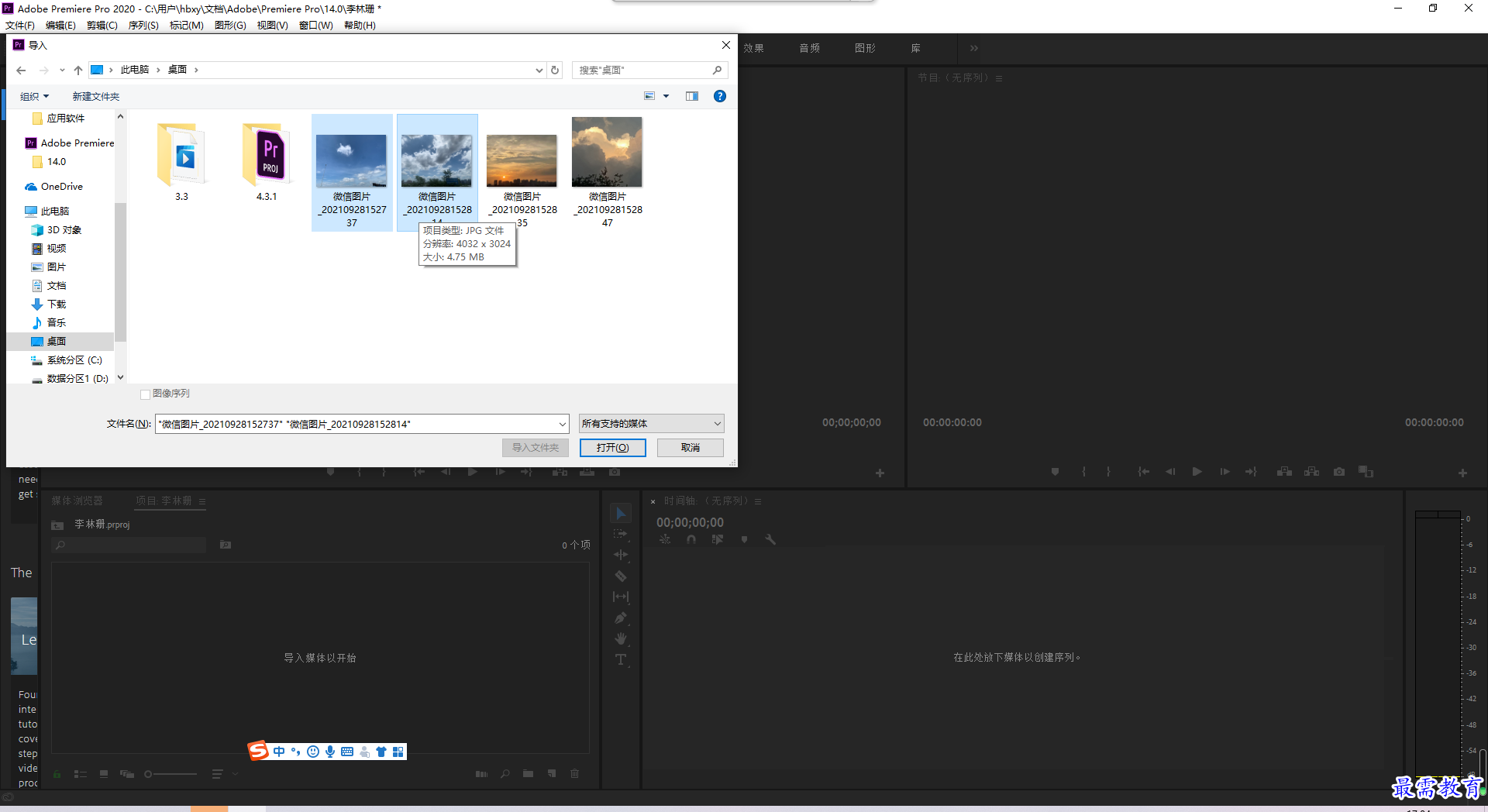This screenshot has height=812, width=1488.
Task: Toggle preview pane in import dialog
Action: [692, 96]
